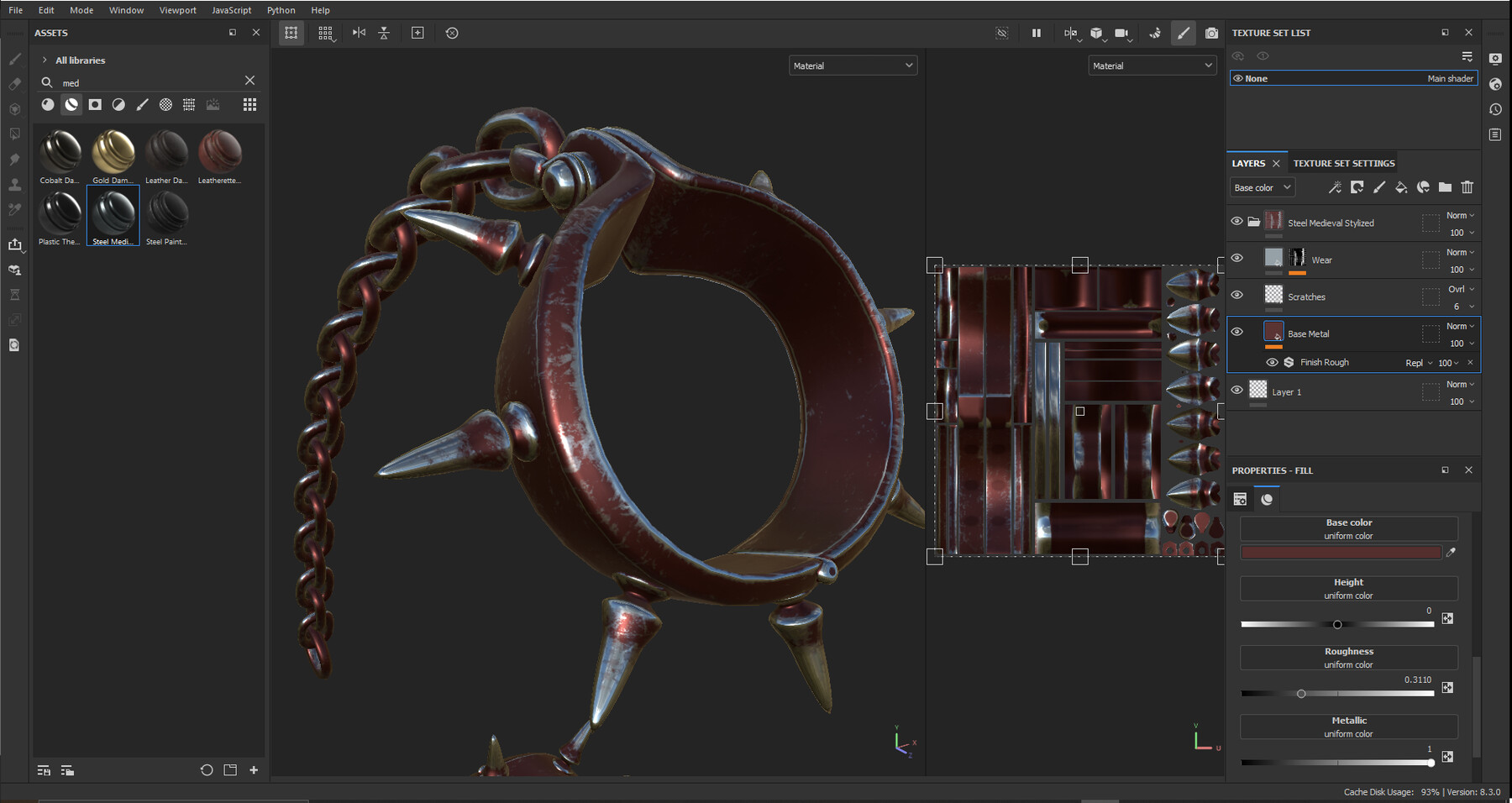Add a folder in Layers panel
The width and height of the screenshot is (1512, 803).
(x=1445, y=187)
